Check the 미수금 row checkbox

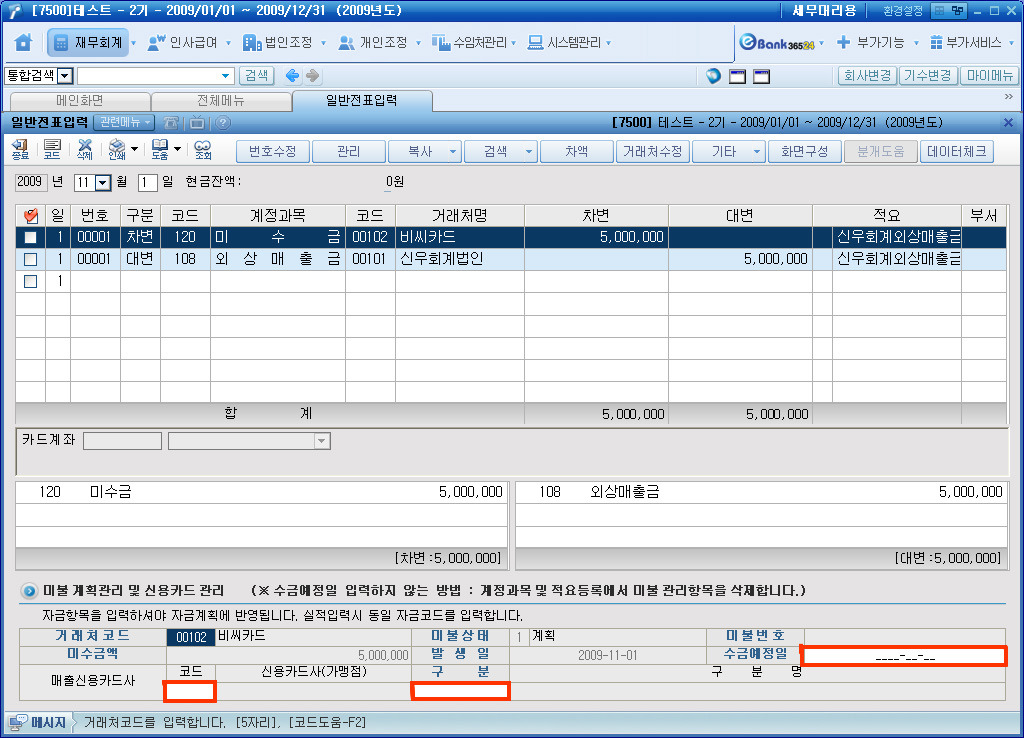(x=30, y=238)
